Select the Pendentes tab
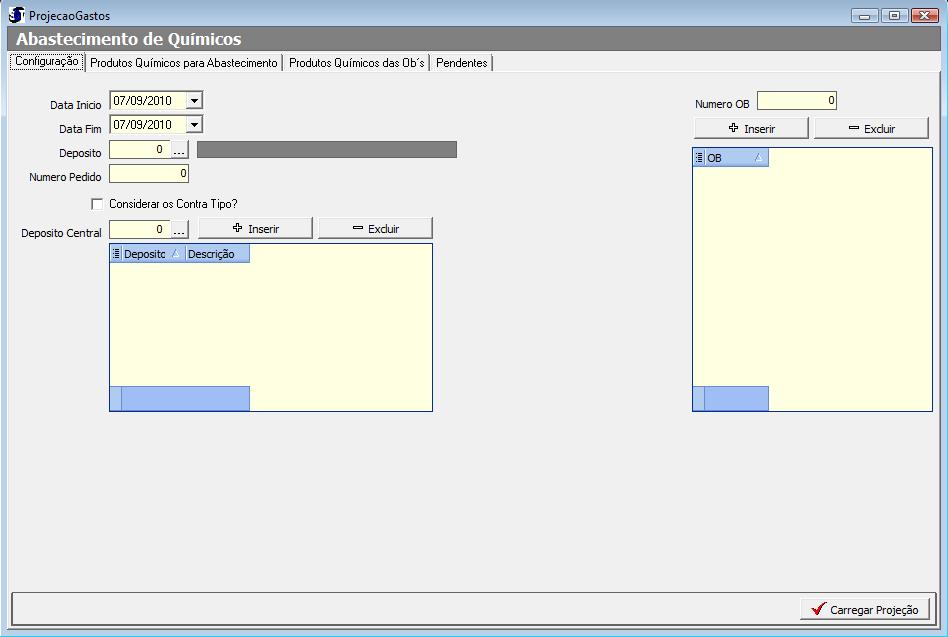 tap(462, 63)
